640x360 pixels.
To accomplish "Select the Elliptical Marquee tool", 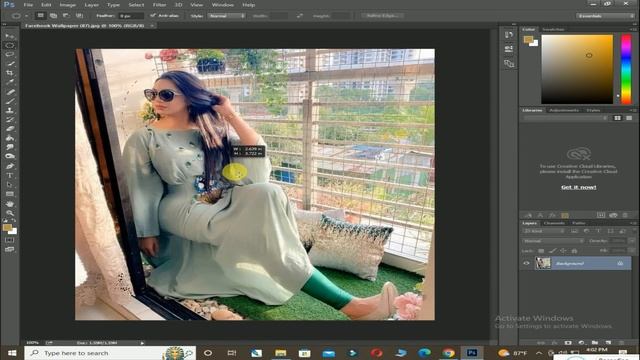I will click(x=10, y=45).
